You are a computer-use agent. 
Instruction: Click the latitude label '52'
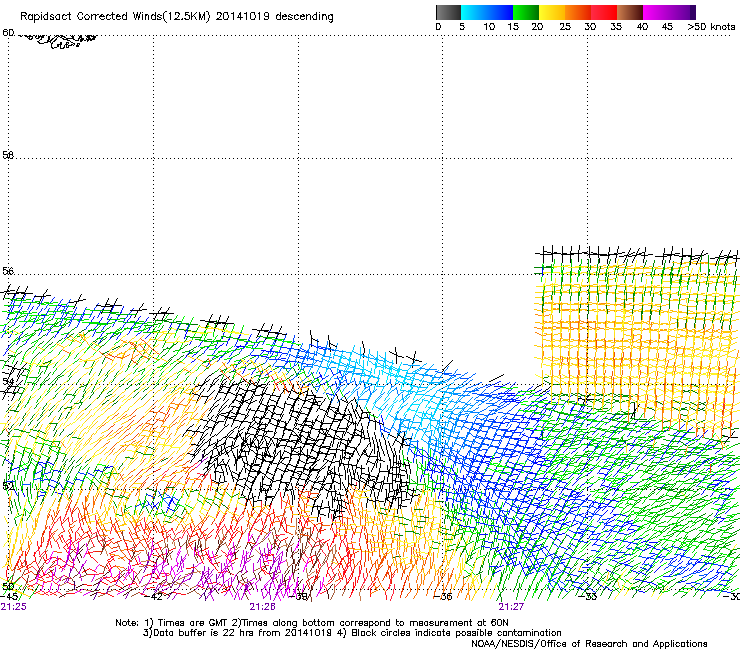point(8,486)
